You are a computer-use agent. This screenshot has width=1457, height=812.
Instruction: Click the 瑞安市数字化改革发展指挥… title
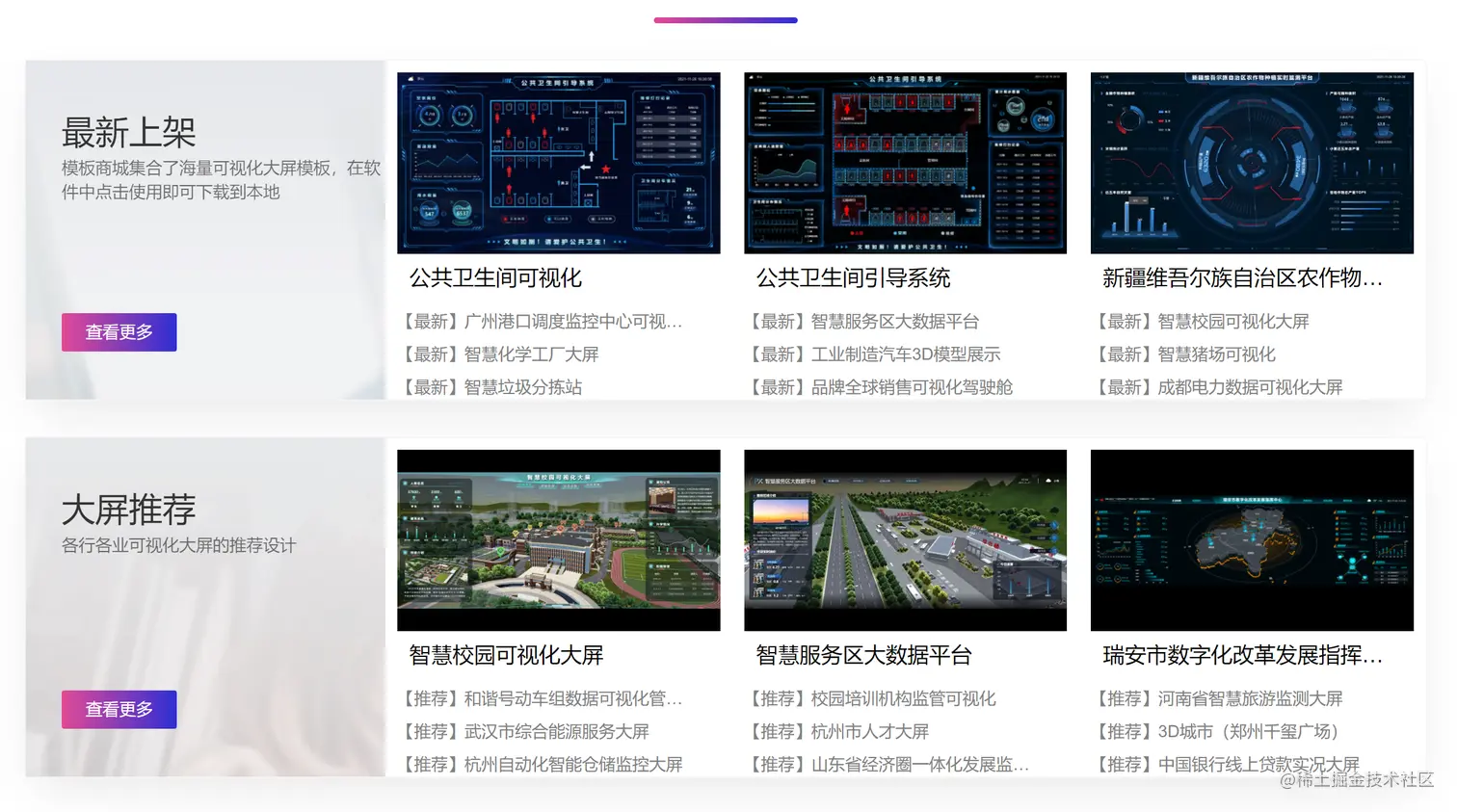(x=1242, y=656)
